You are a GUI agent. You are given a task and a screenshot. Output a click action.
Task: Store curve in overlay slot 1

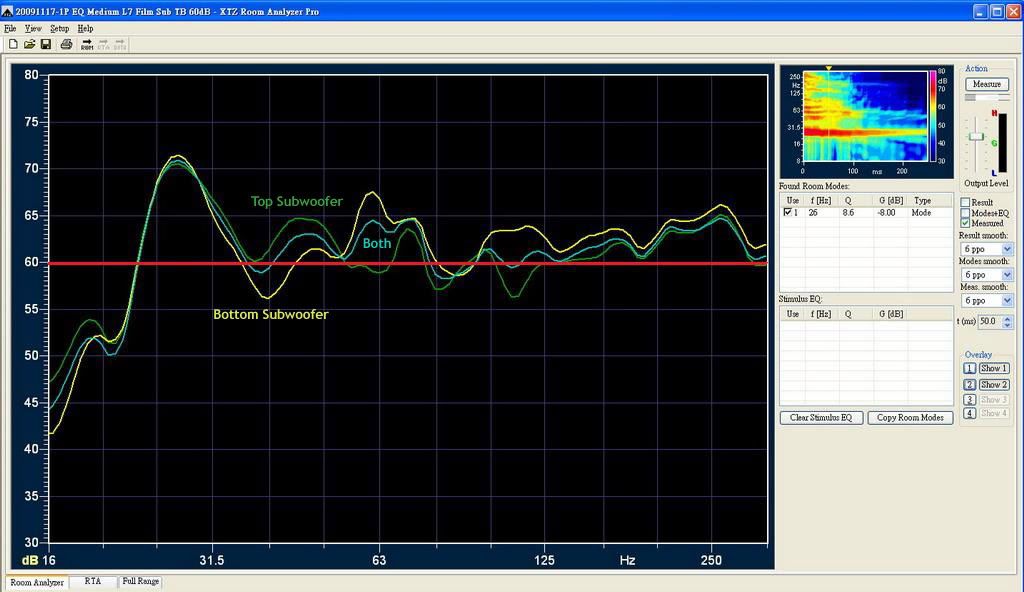click(969, 369)
